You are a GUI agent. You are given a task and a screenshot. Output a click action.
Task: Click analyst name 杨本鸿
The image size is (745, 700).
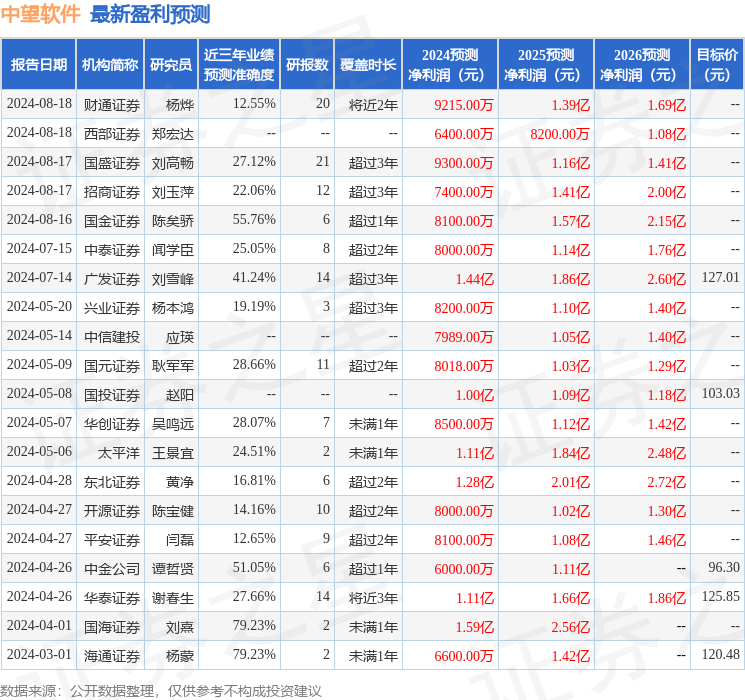tap(173, 308)
